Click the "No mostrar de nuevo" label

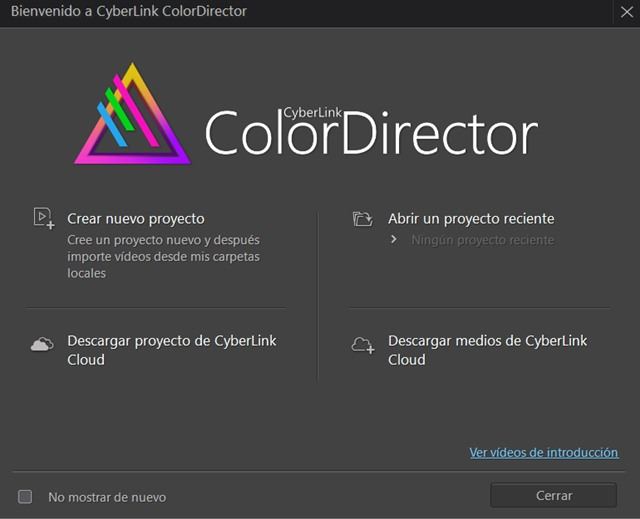pyautogui.click(x=107, y=497)
